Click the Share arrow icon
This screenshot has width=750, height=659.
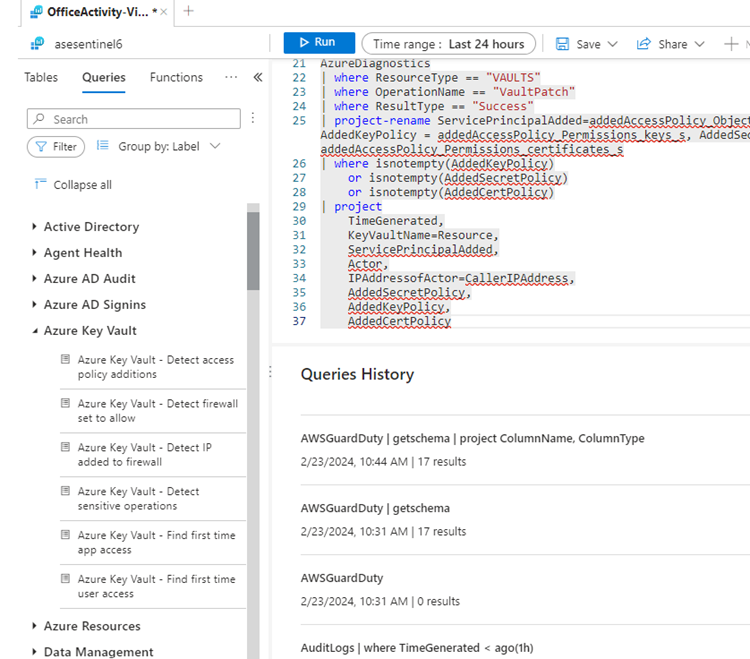coord(644,44)
